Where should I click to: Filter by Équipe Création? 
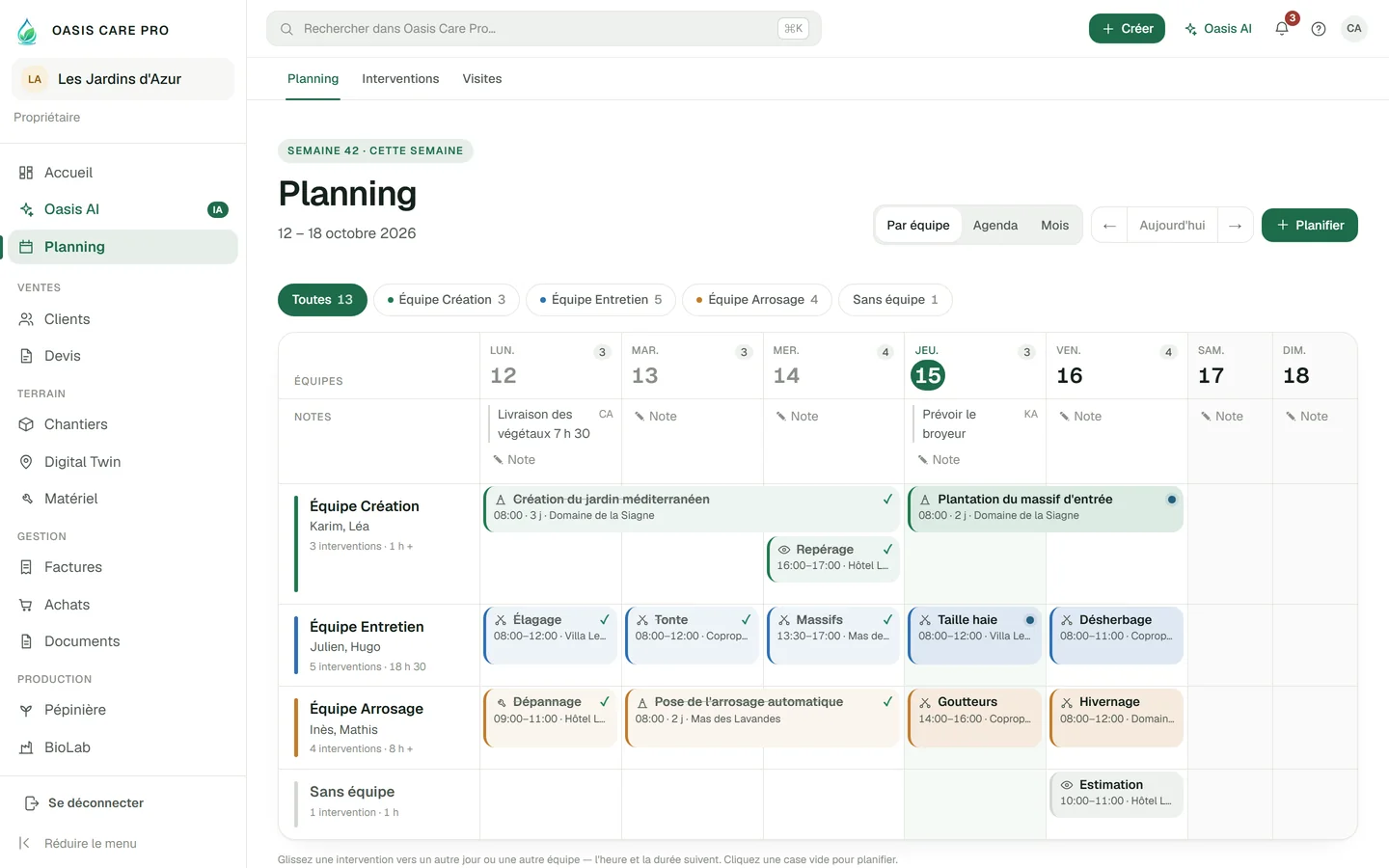pos(446,300)
